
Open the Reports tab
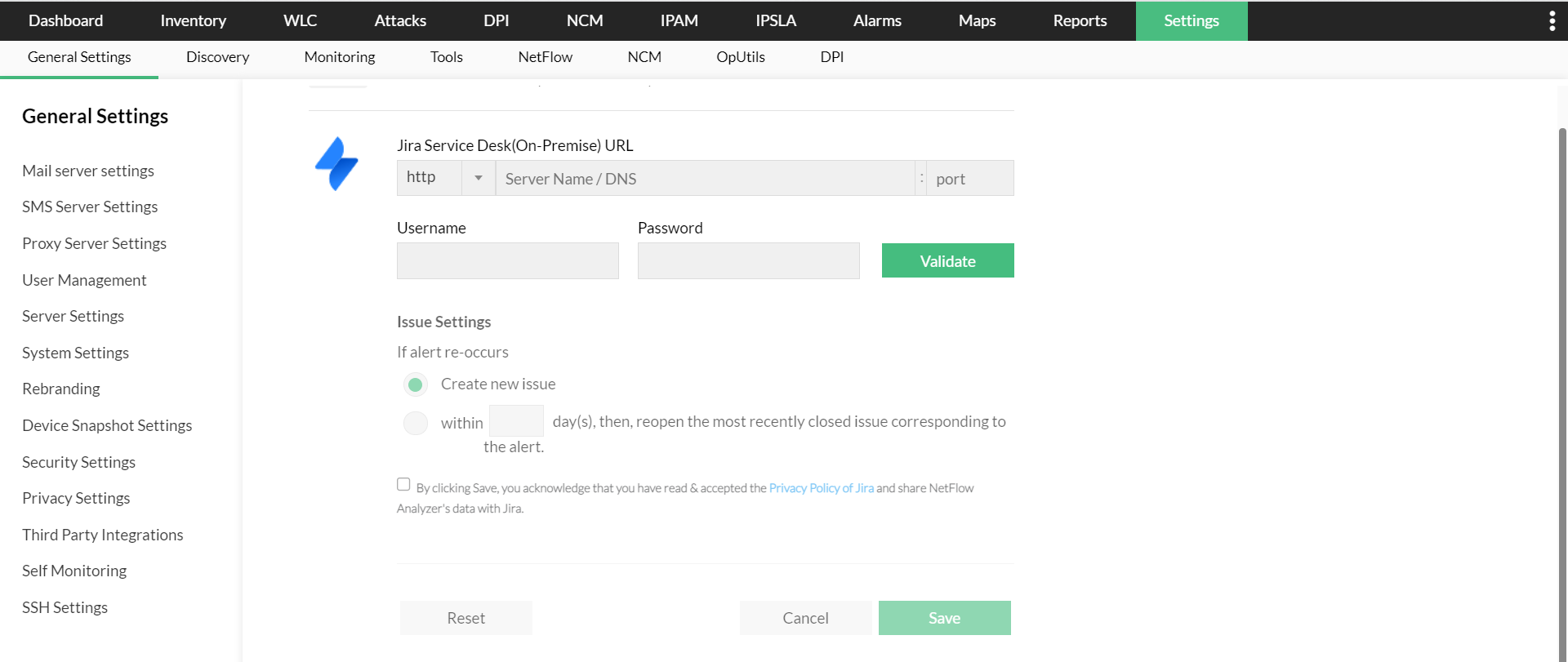click(1080, 21)
